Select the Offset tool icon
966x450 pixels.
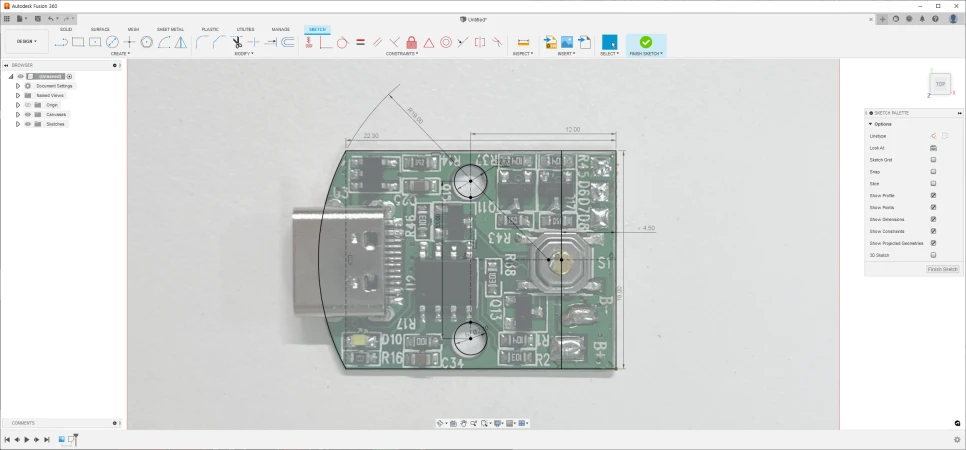pyautogui.click(x=288, y=42)
